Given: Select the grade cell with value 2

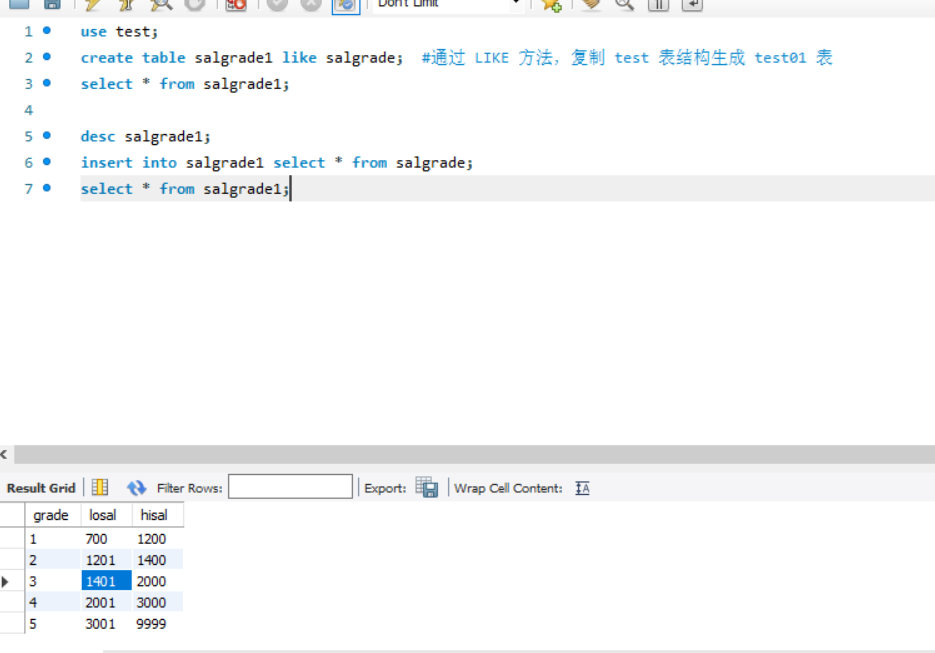Looking at the screenshot, I should [52, 561].
